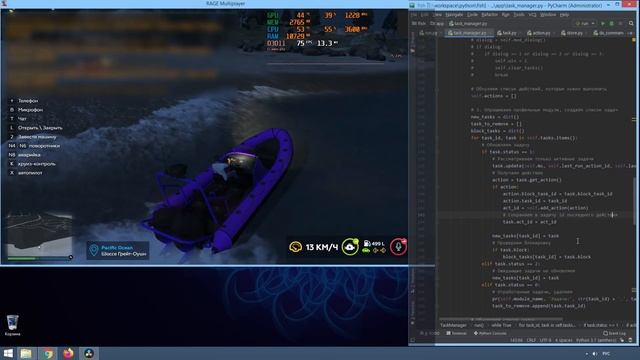Open the Event Log panel
This screenshot has height=360, width=640.
(x=614, y=333)
